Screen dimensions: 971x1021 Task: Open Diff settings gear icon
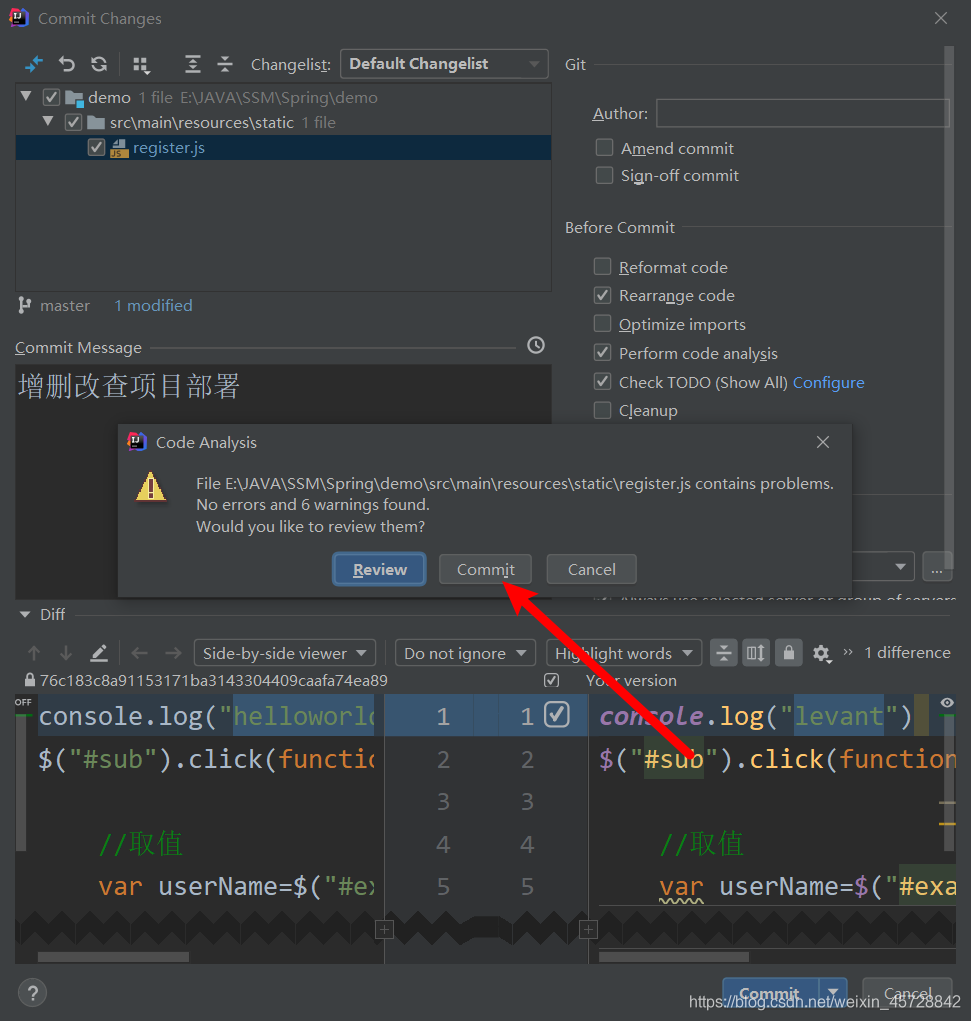[822, 653]
